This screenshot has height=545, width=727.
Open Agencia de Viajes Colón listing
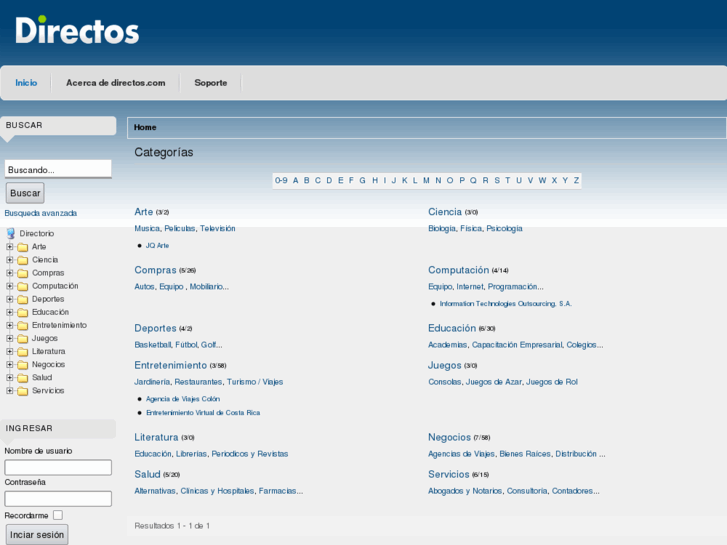point(183,399)
